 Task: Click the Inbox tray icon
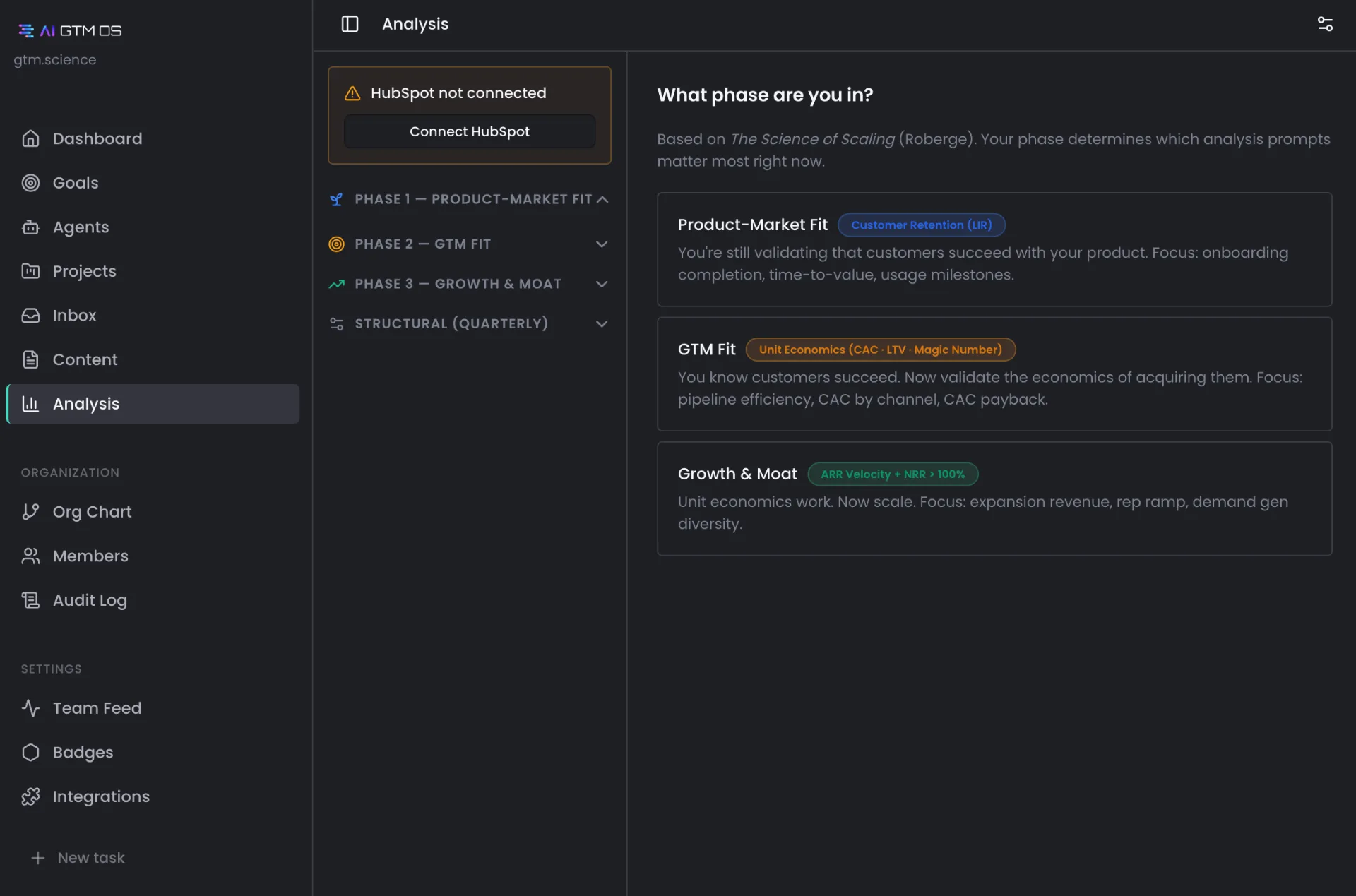tap(30, 316)
